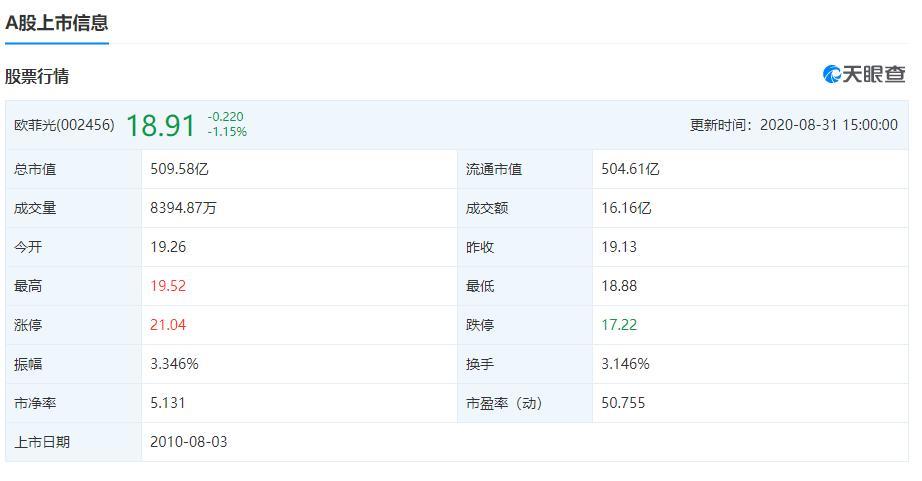This screenshot has width=922, height=481.
Task: Click turnover value 16.16亿
Action: click(626, 208)
